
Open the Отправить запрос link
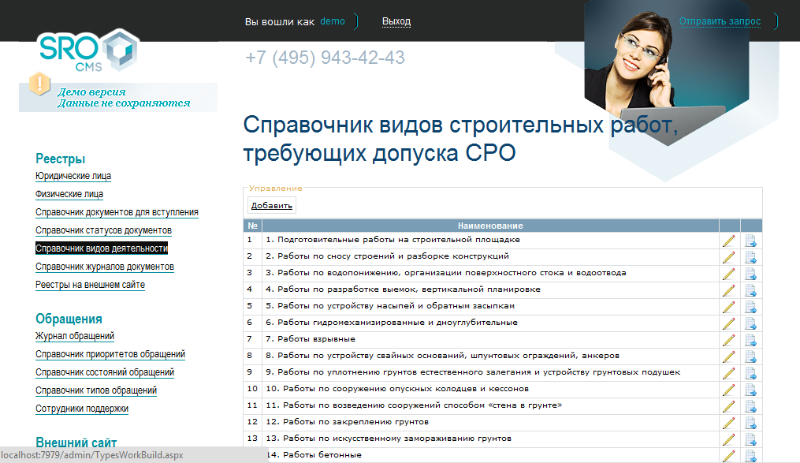click(x=720, y=21)
